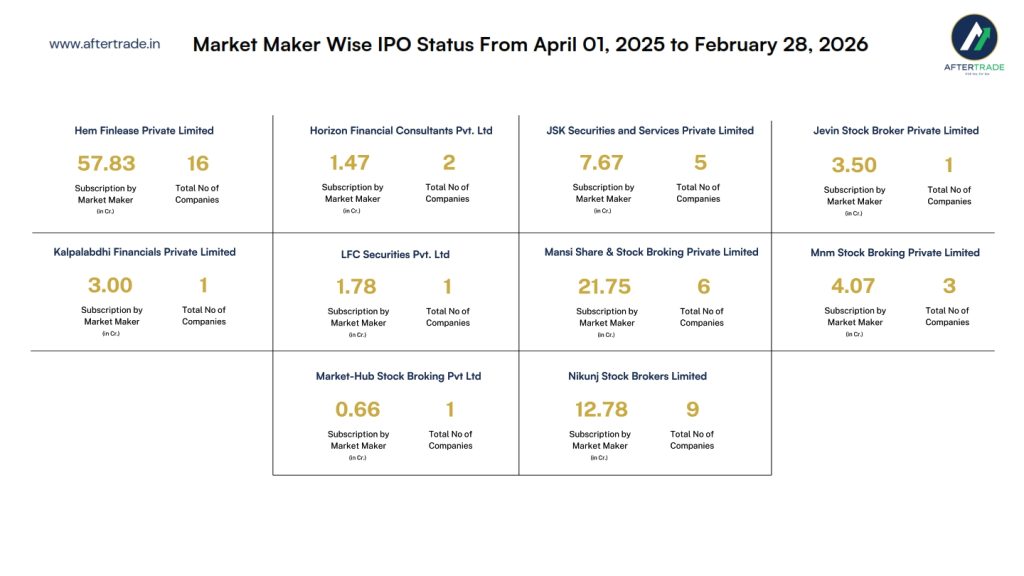The width and height of the screenshot is (1024, 576).
Task: Click the AfterTrade logo icon
Action: click(x=972, y=42)
